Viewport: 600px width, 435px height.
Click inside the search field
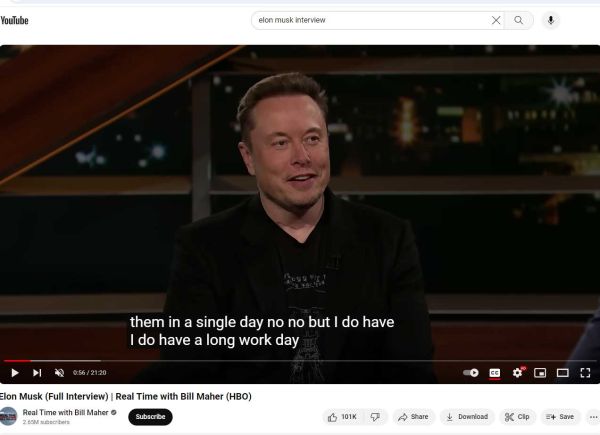[371, 20]
